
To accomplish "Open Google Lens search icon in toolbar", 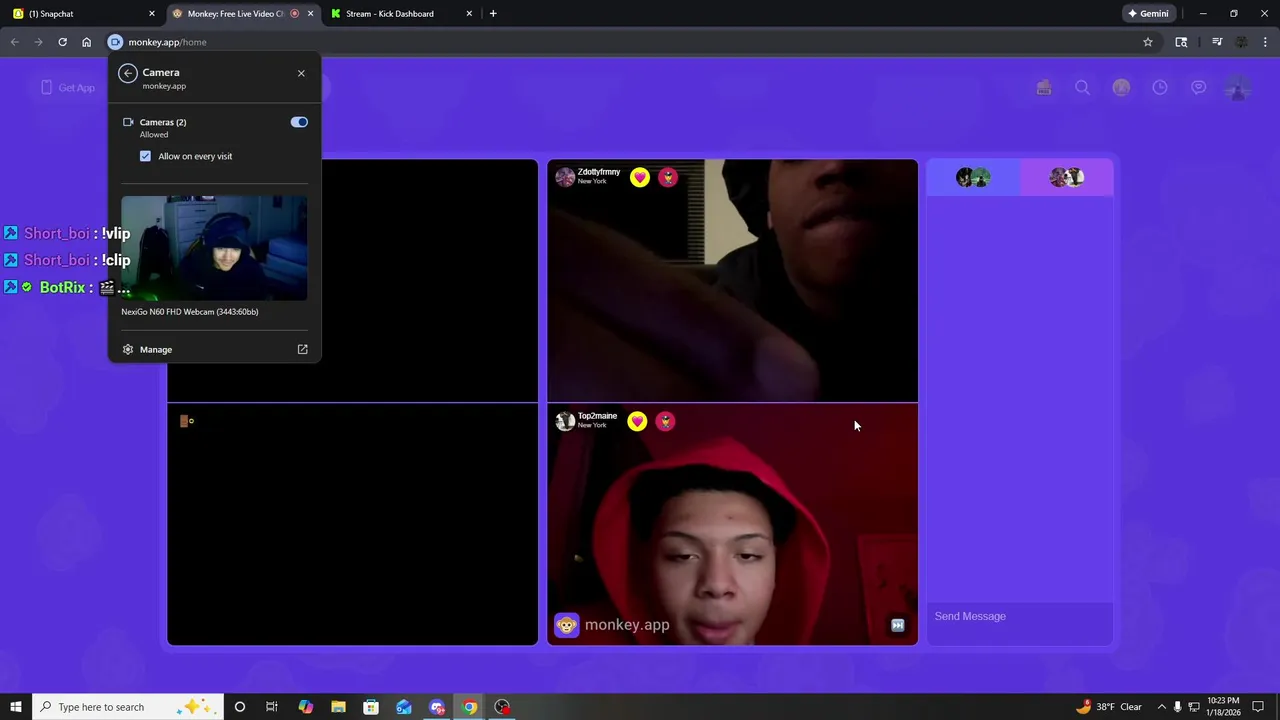I will coord(1181,42).
